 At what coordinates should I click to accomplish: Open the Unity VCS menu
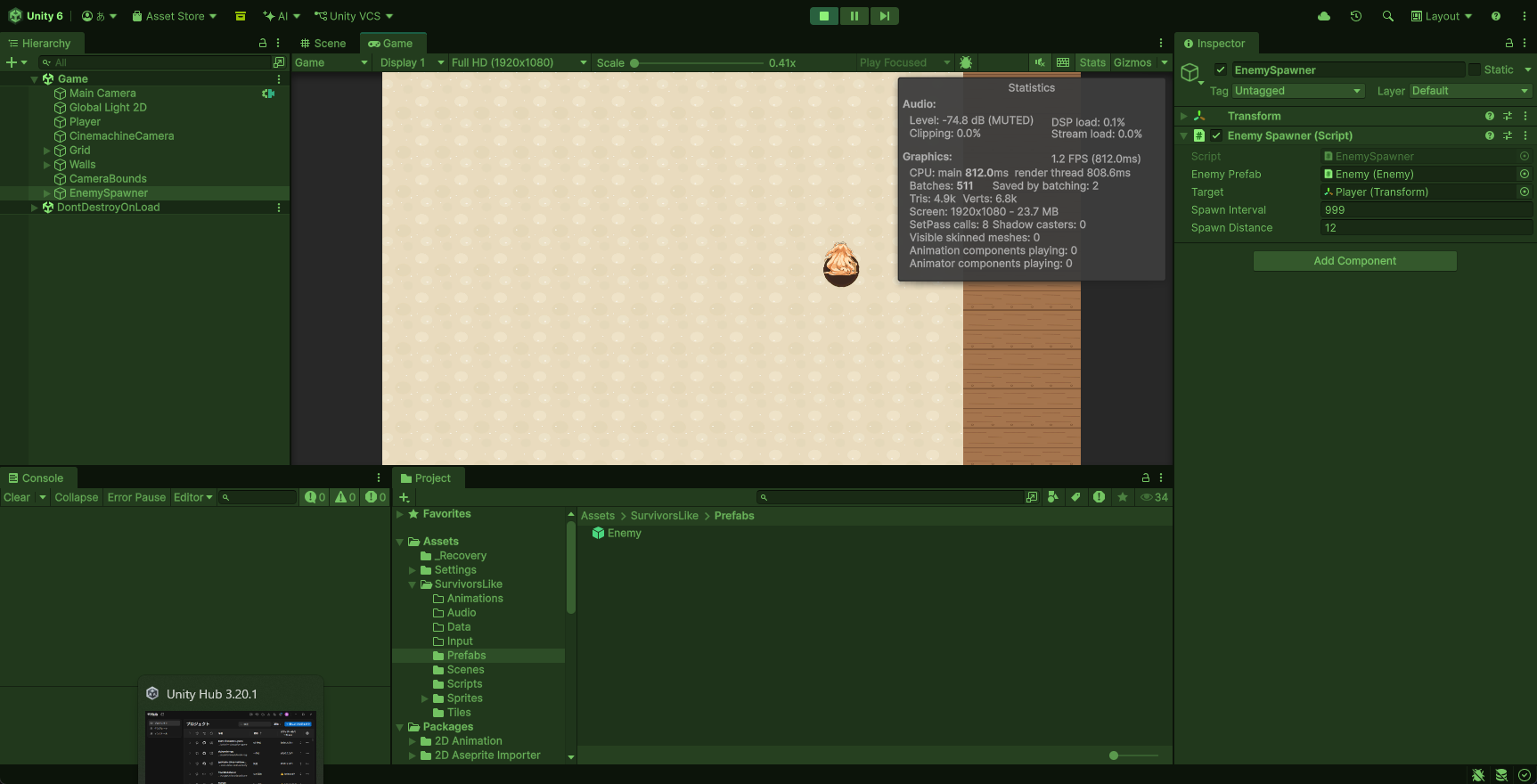[x=354, y=16]
